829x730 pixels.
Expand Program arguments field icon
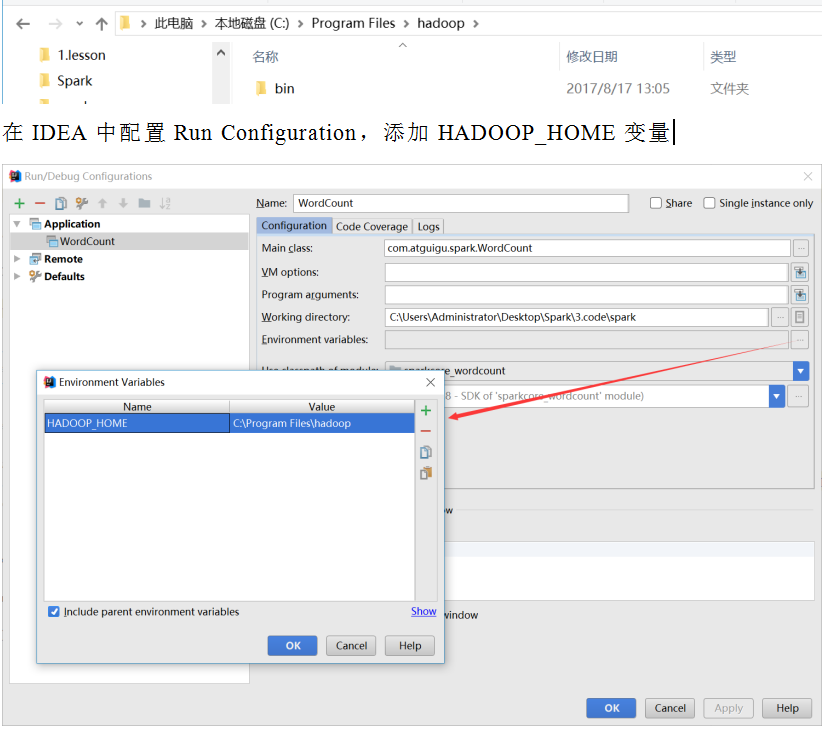pyautogui.click(x=800, y=295)
